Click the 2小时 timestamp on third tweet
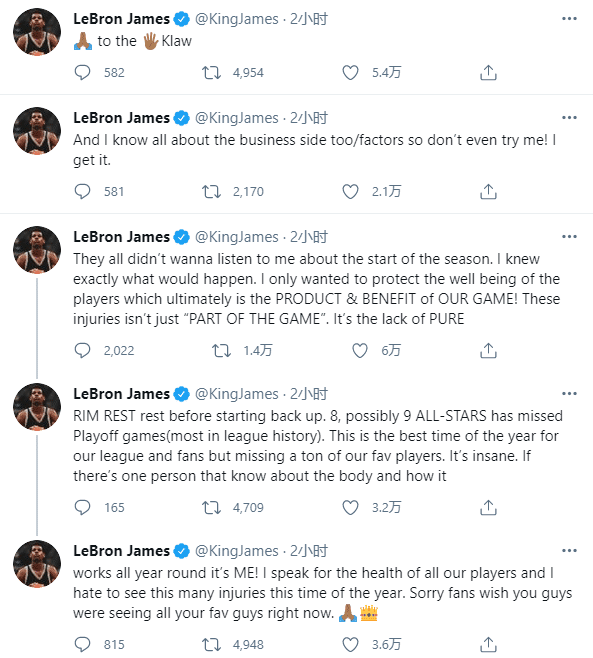Viewport: 593px width, 658px height. click(309, 237)
